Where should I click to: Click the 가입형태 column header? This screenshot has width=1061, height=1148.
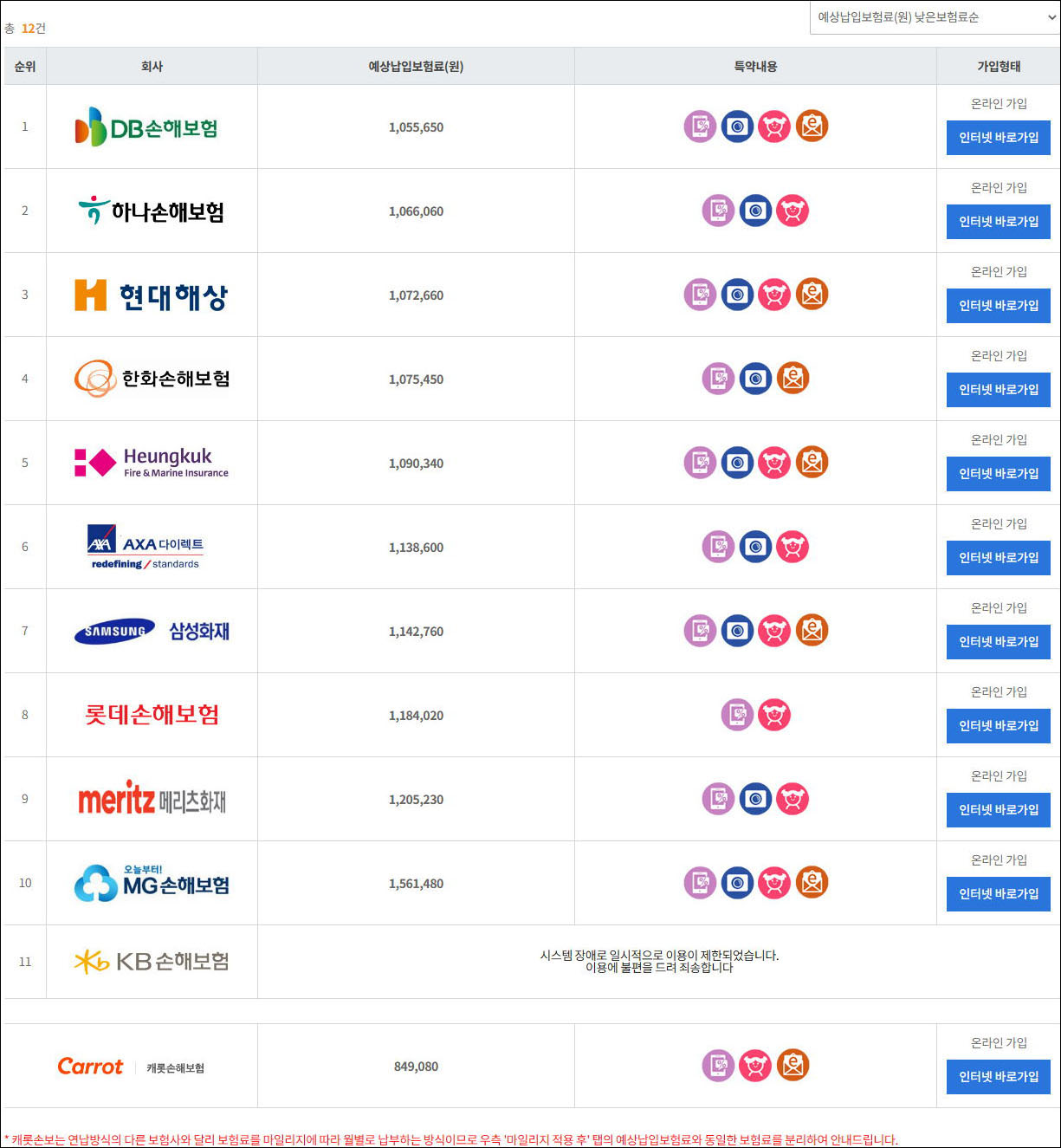(999, 67)
